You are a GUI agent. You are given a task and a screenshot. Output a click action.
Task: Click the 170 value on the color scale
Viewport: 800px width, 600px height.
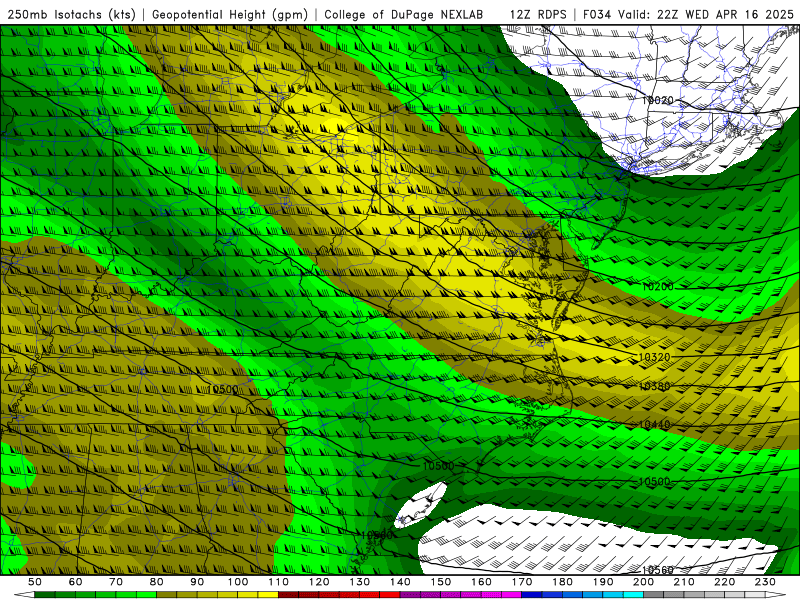point(522,582)
